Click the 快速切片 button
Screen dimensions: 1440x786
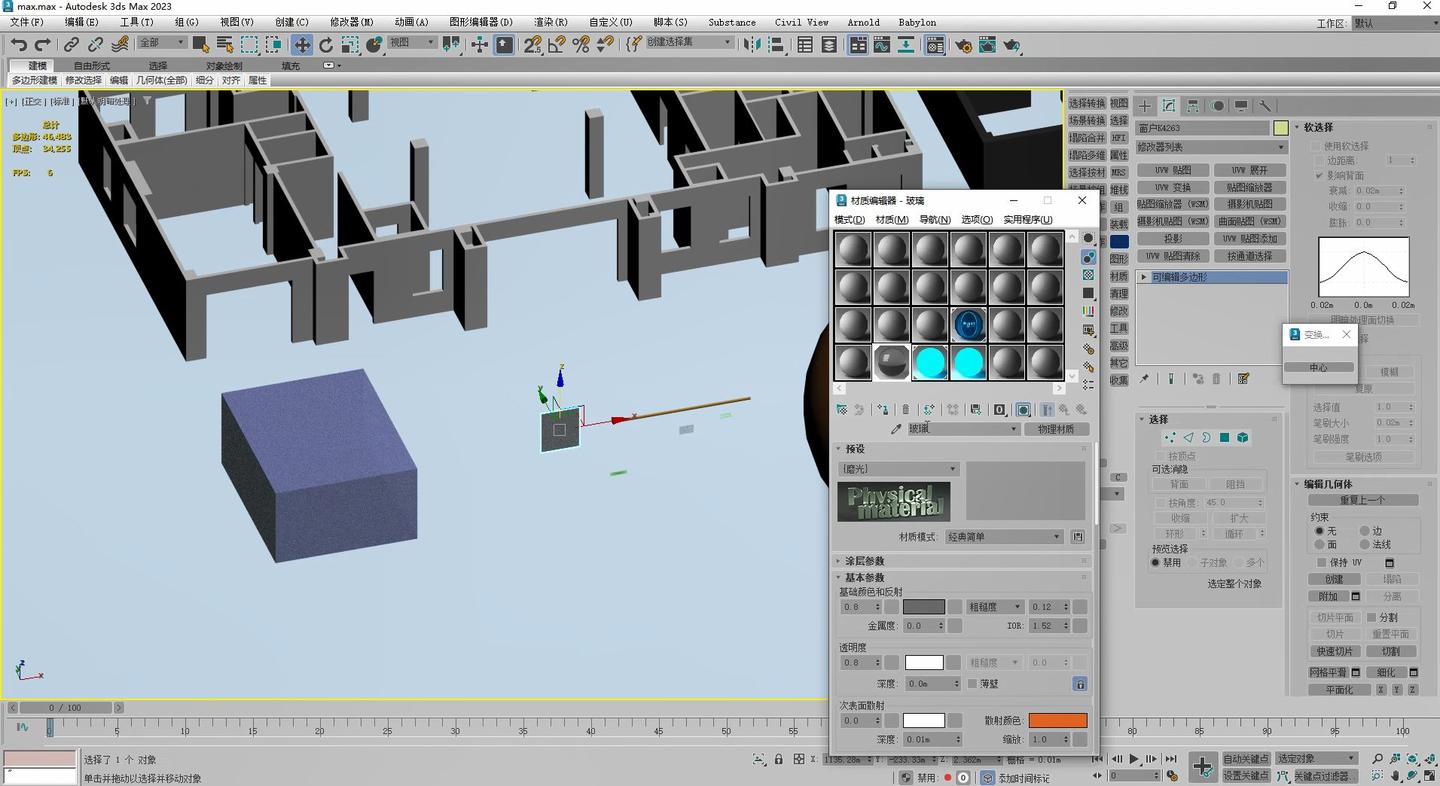click(x=1334, y=651)
